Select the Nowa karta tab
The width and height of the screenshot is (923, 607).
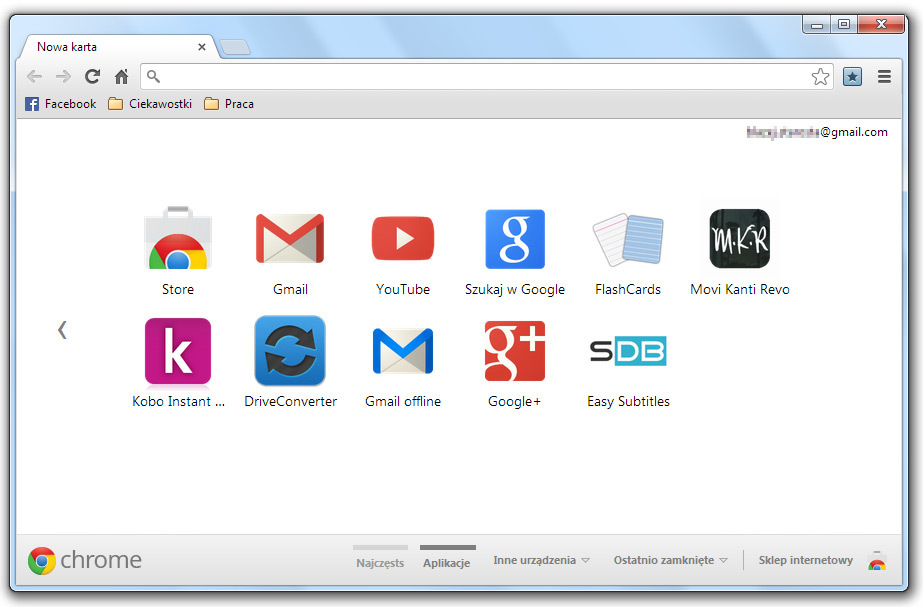pos(118,47)
